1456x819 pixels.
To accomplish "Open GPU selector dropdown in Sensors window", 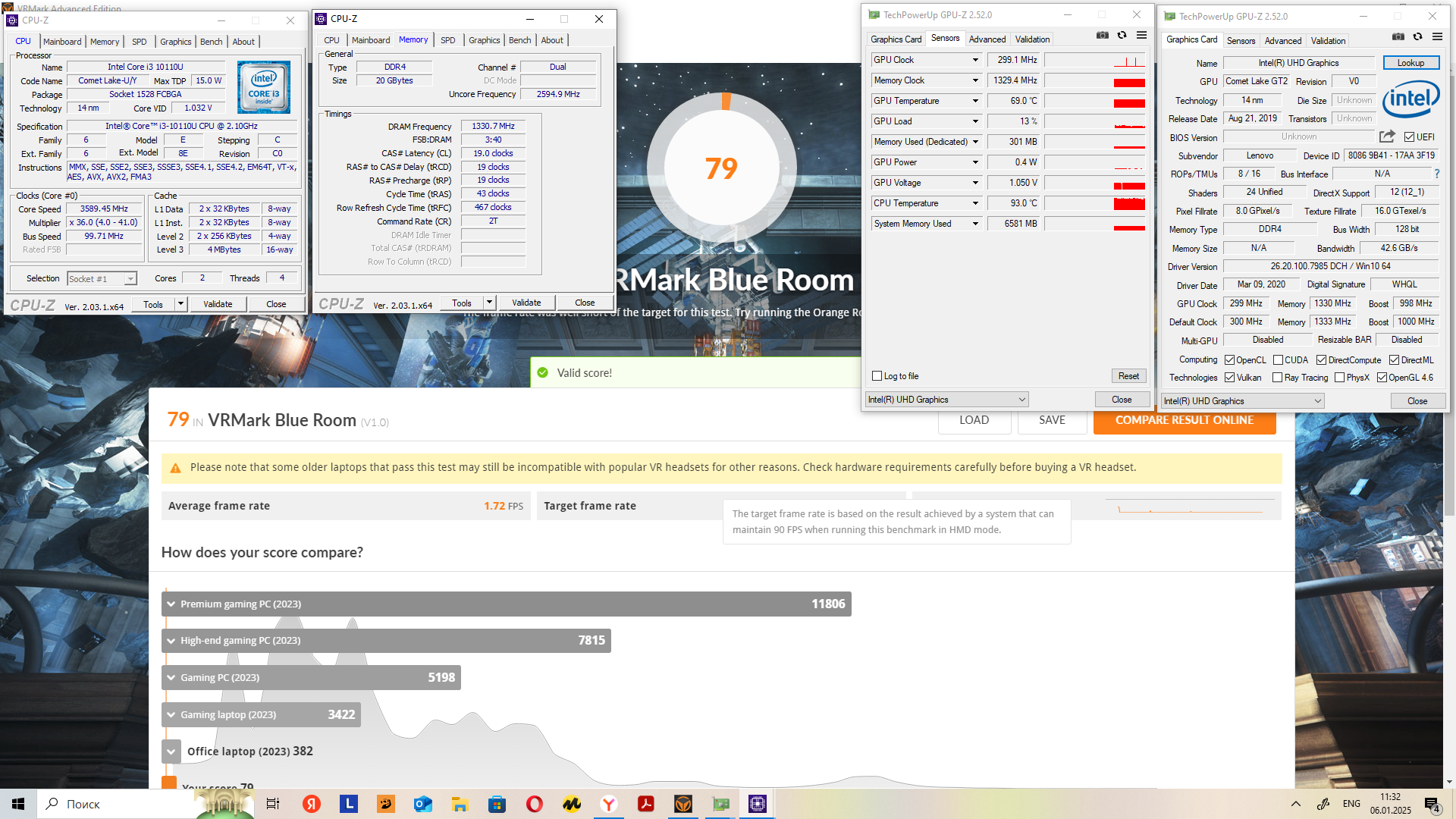I will coord(946,400).
